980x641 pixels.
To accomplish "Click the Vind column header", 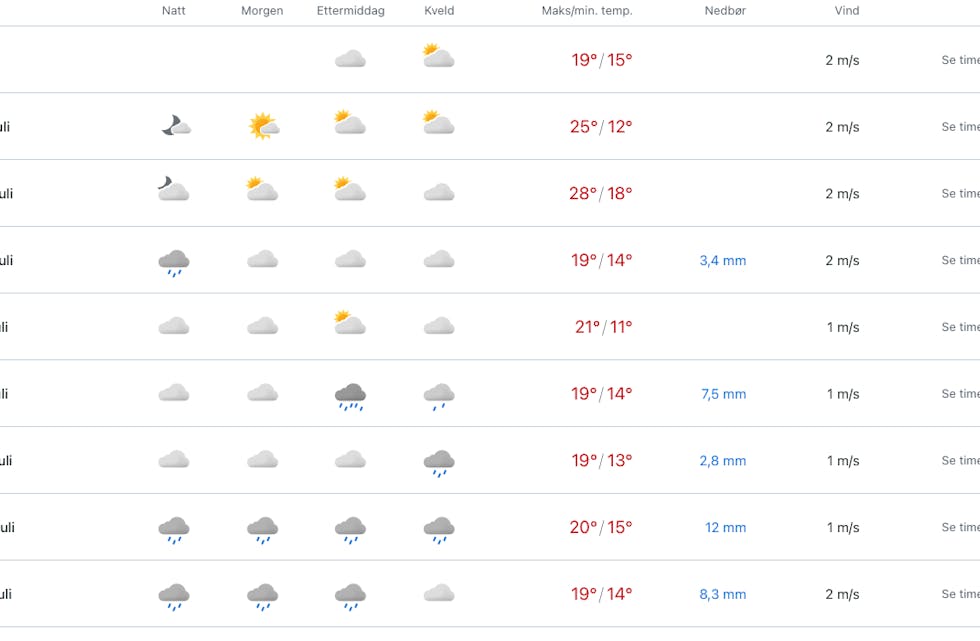I will [847, 11].
